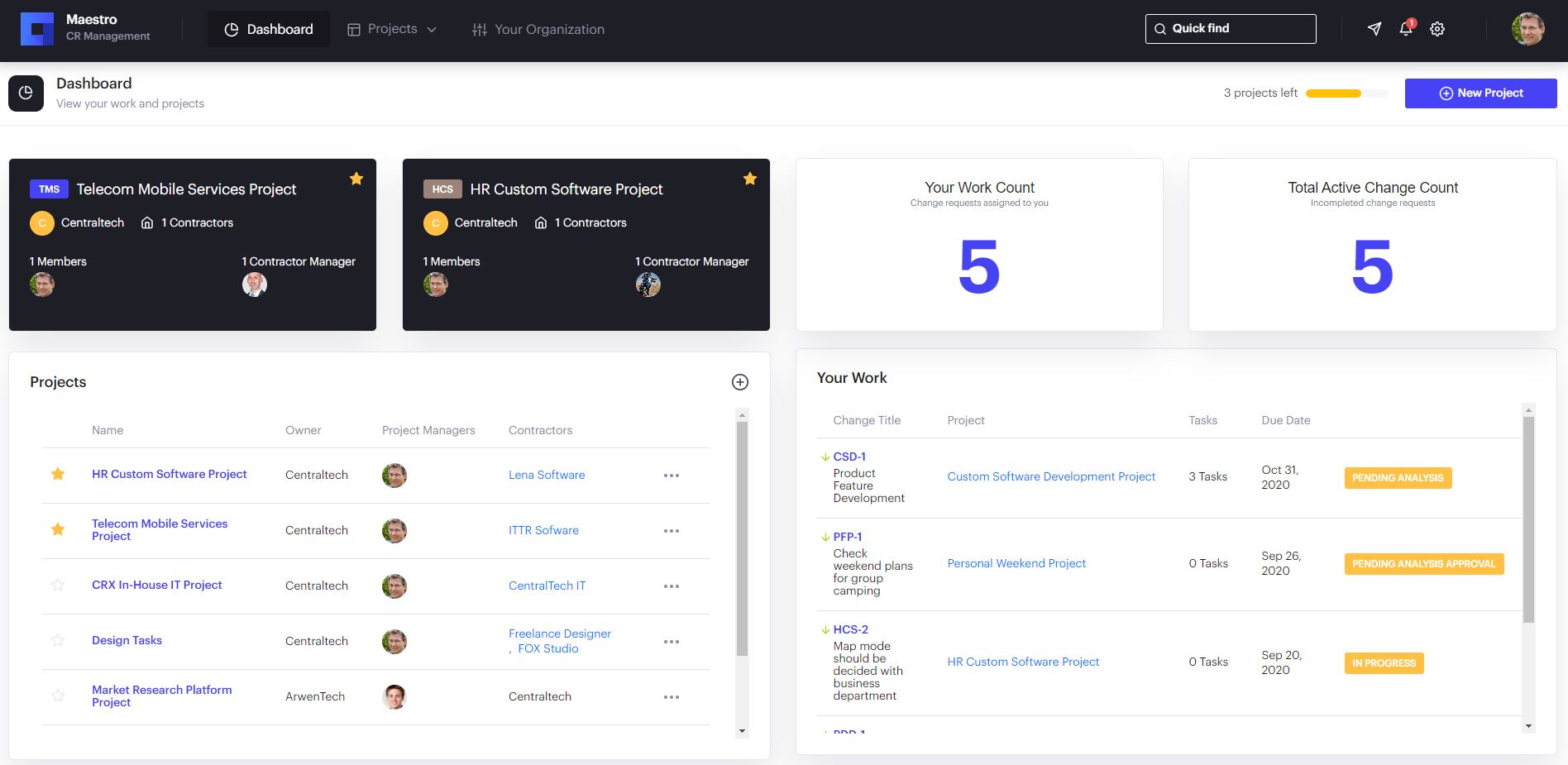Click the Your Work Count number

[x=979, y=267]
